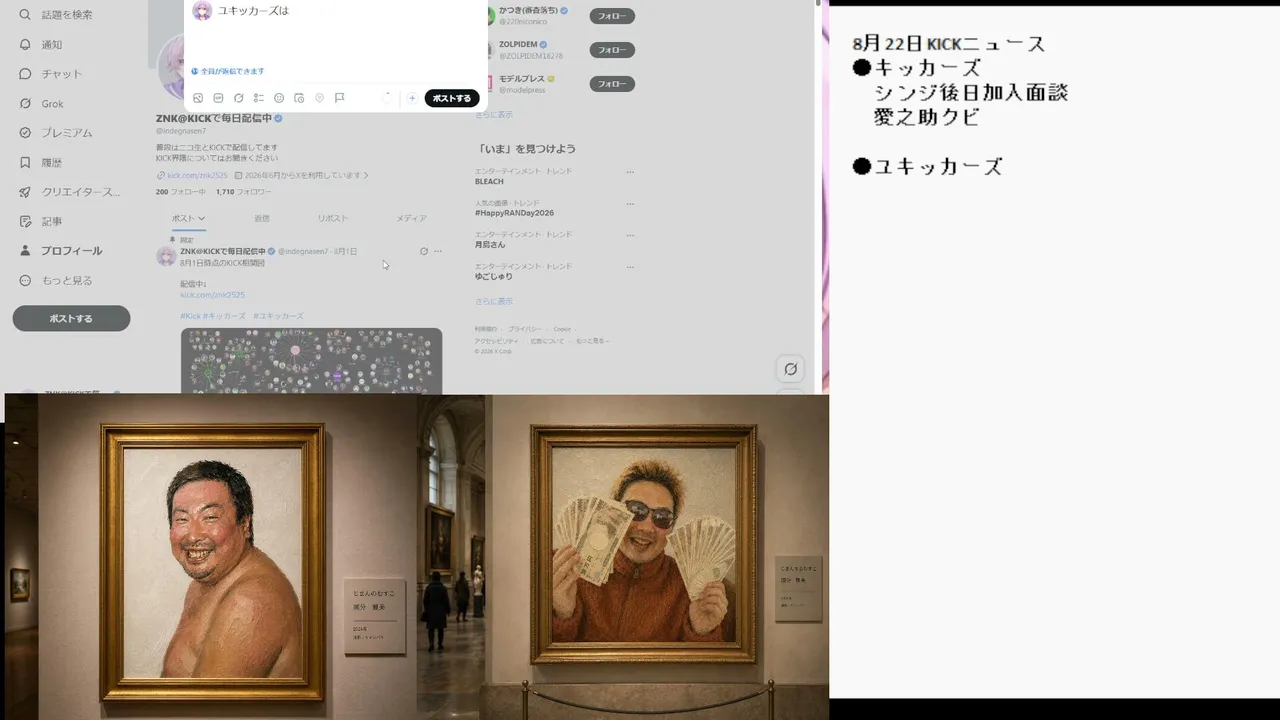Add an image to the post

[x=198, y=98]
